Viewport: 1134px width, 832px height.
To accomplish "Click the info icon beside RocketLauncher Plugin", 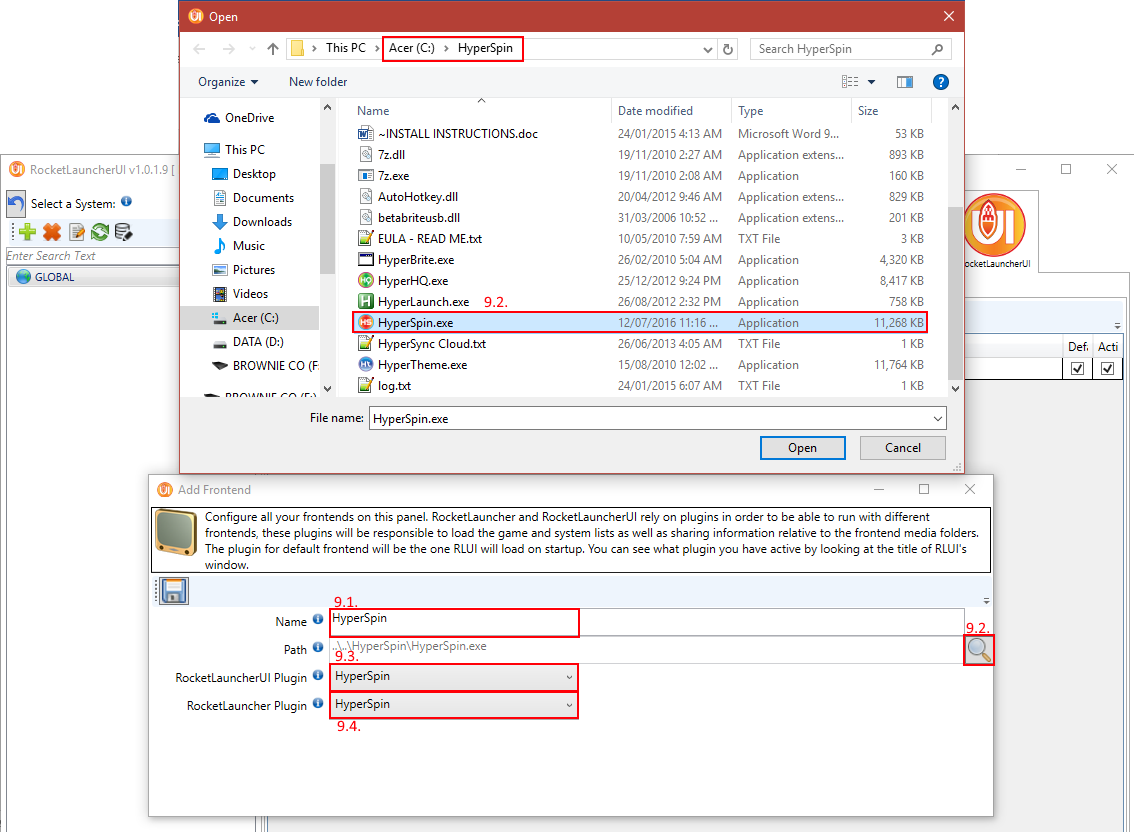I will [x=317, y=702].
